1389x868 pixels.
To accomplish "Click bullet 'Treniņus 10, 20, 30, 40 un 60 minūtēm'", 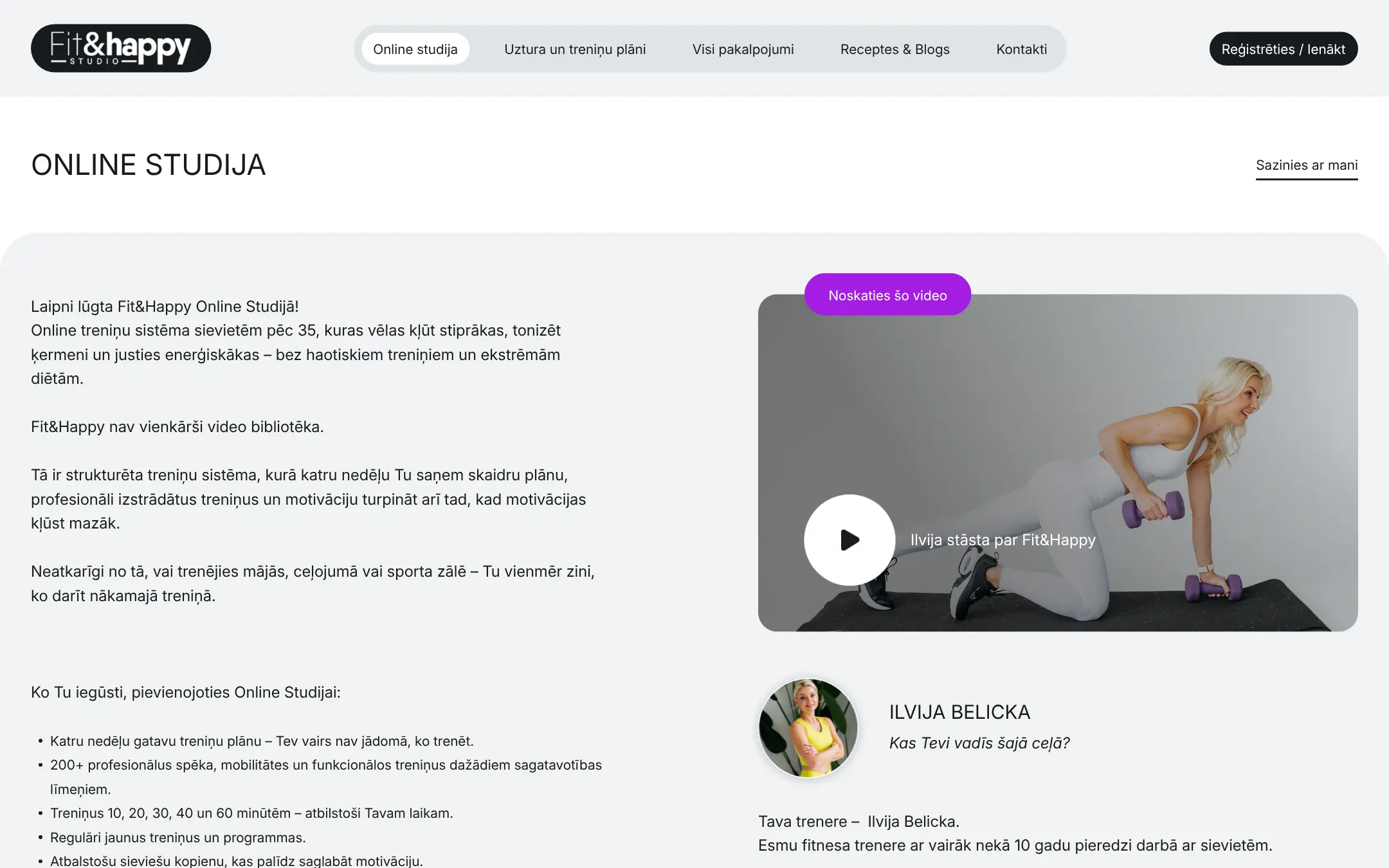I will pos(251,813).
